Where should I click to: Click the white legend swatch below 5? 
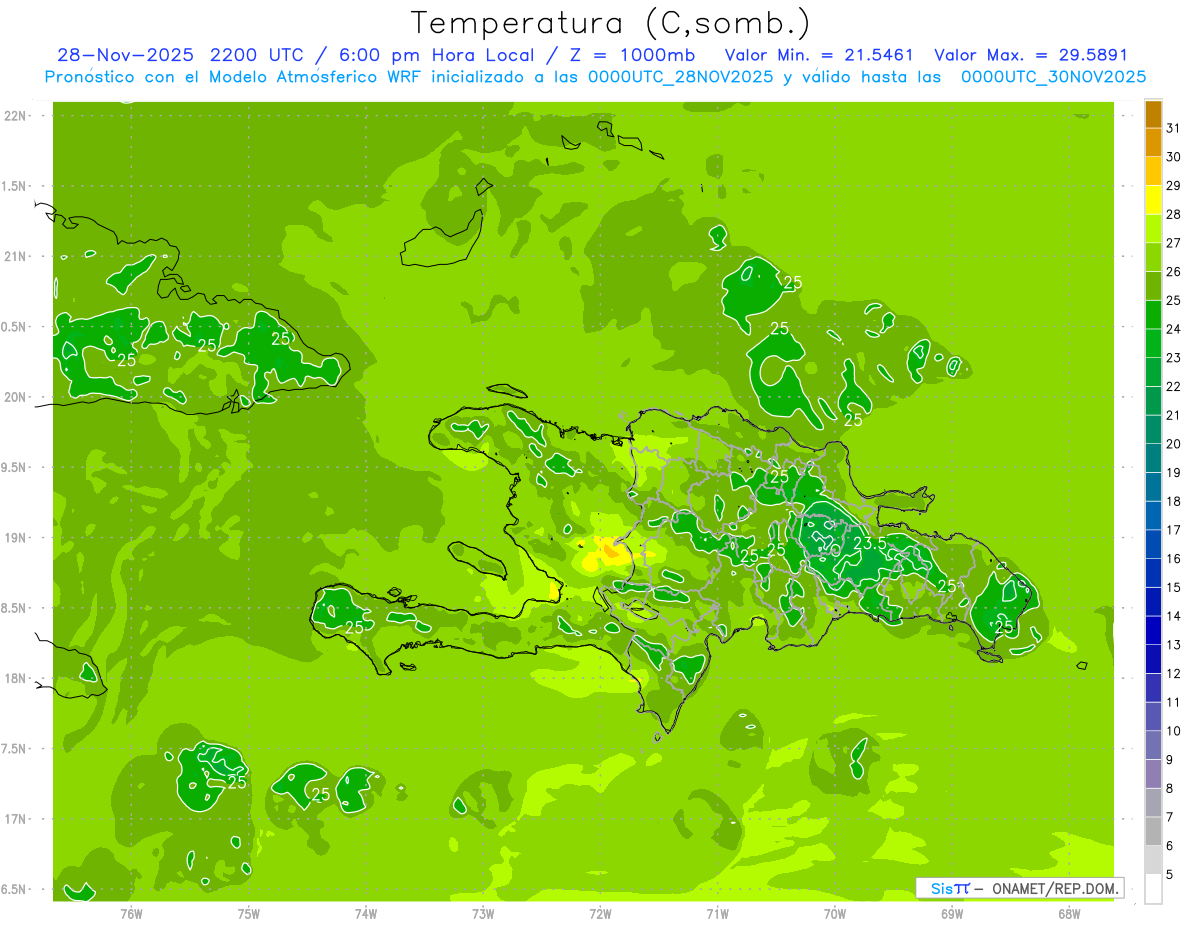(1153, 889)
